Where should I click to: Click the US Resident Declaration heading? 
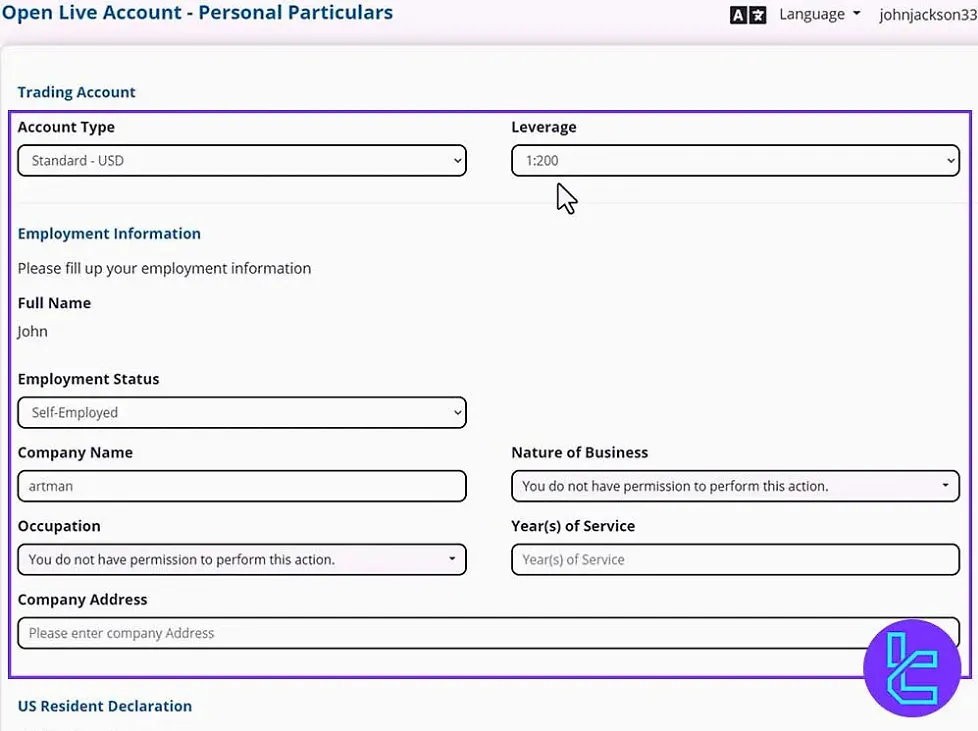(105, 706)
